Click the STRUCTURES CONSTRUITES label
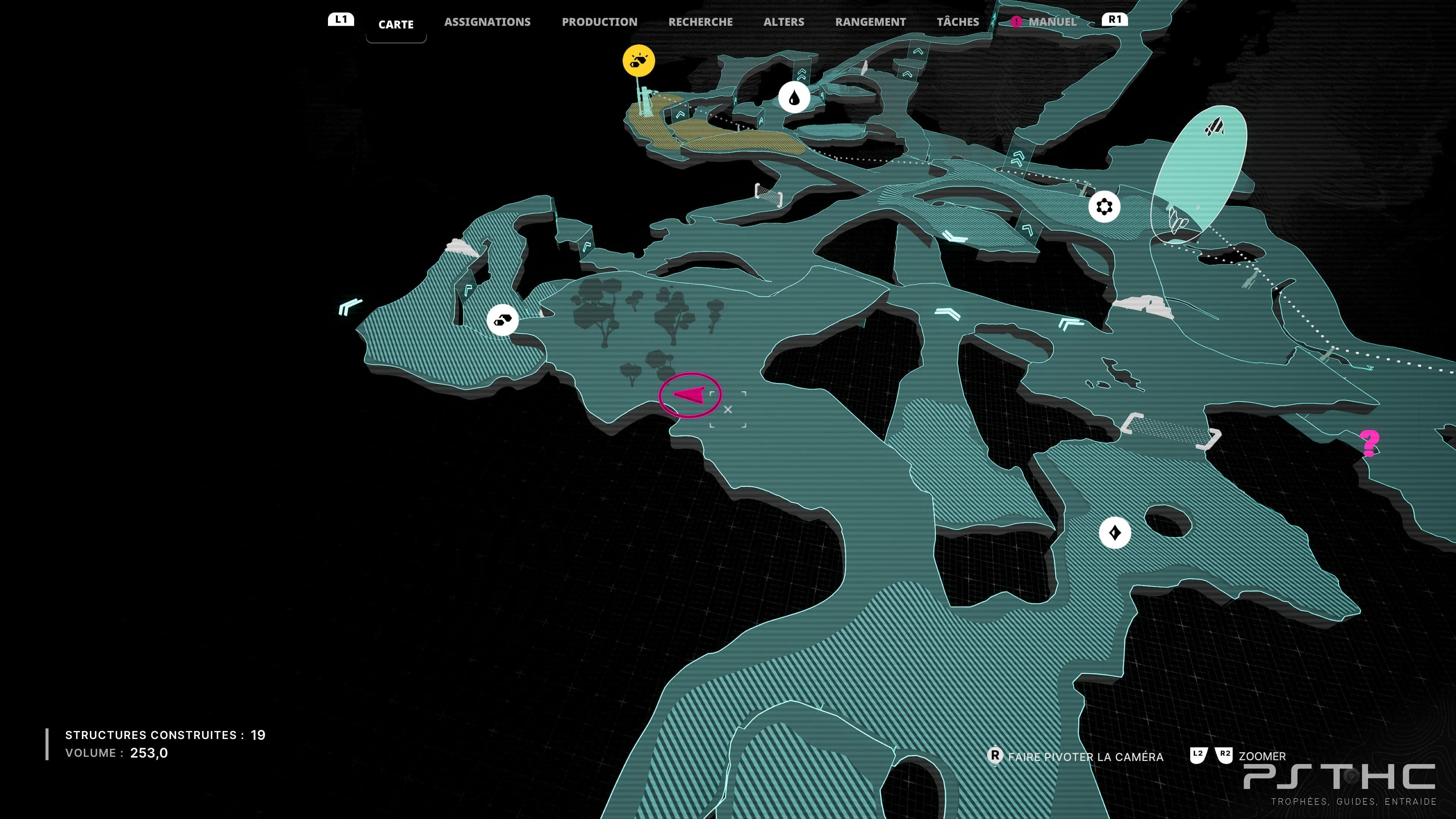 (155, 735)
